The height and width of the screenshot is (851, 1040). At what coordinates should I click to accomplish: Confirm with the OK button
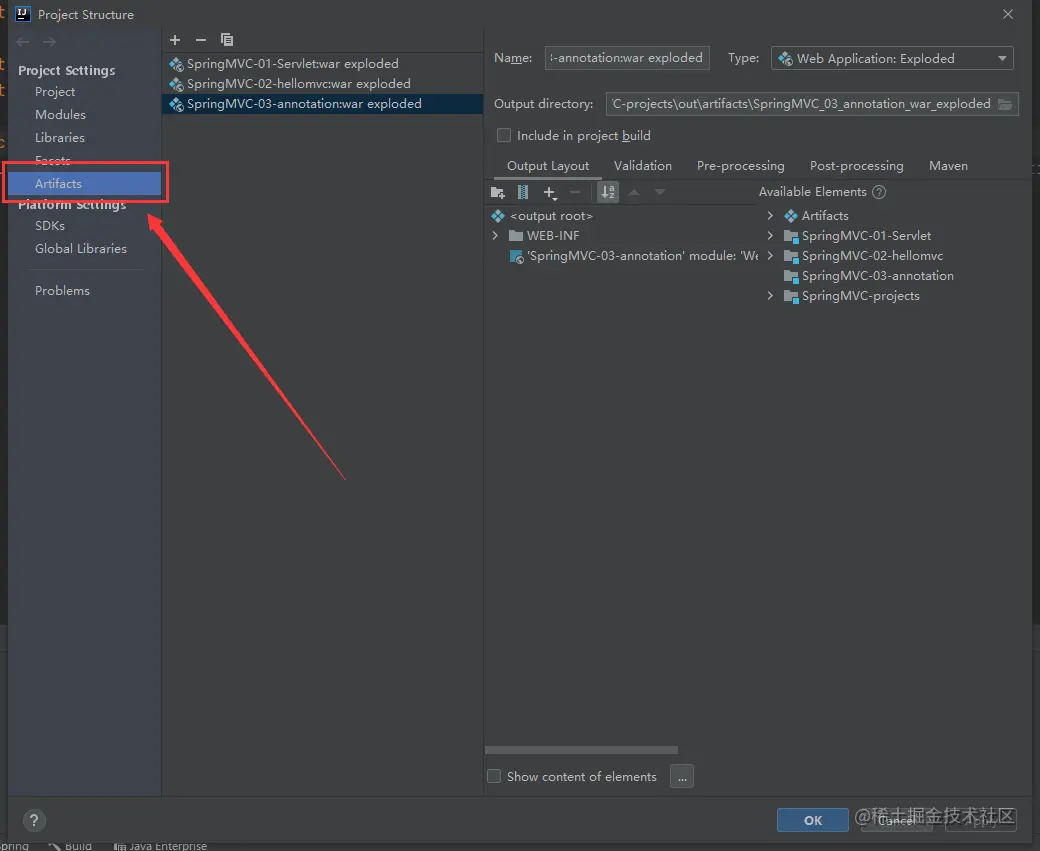812,820
